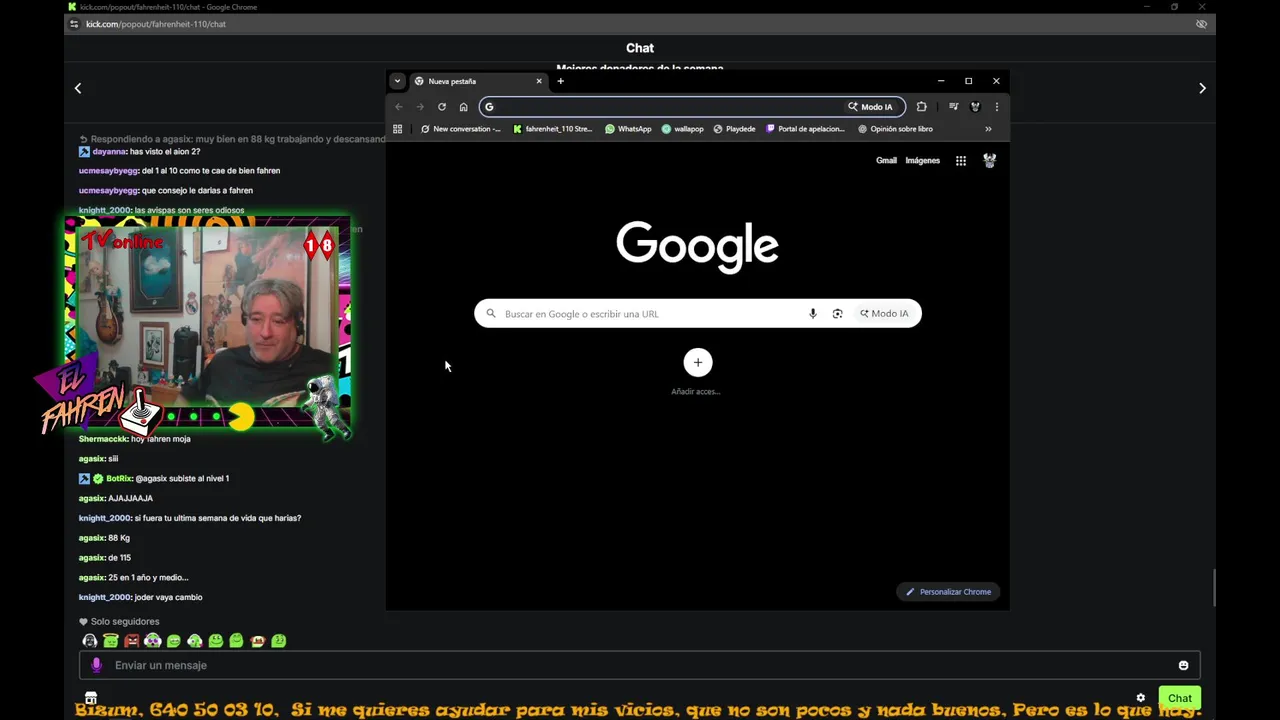
Task: Click 'Añadir acces...' shortcut label
Action: pos(696,392)
